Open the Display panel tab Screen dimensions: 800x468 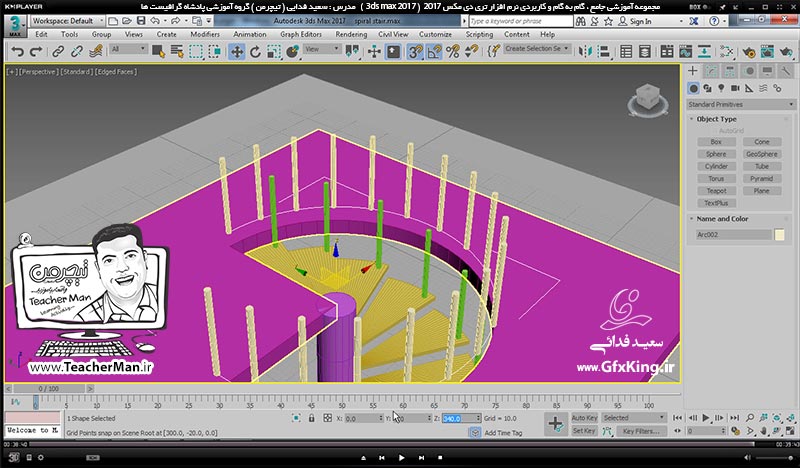[x=767, y=71]
